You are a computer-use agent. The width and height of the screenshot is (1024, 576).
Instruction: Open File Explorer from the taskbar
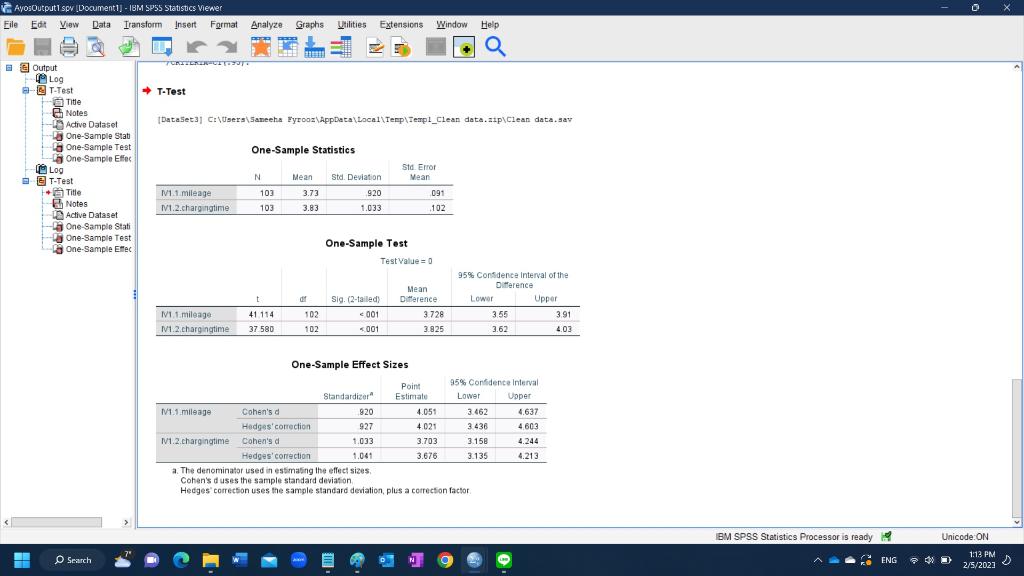point(210,560)
